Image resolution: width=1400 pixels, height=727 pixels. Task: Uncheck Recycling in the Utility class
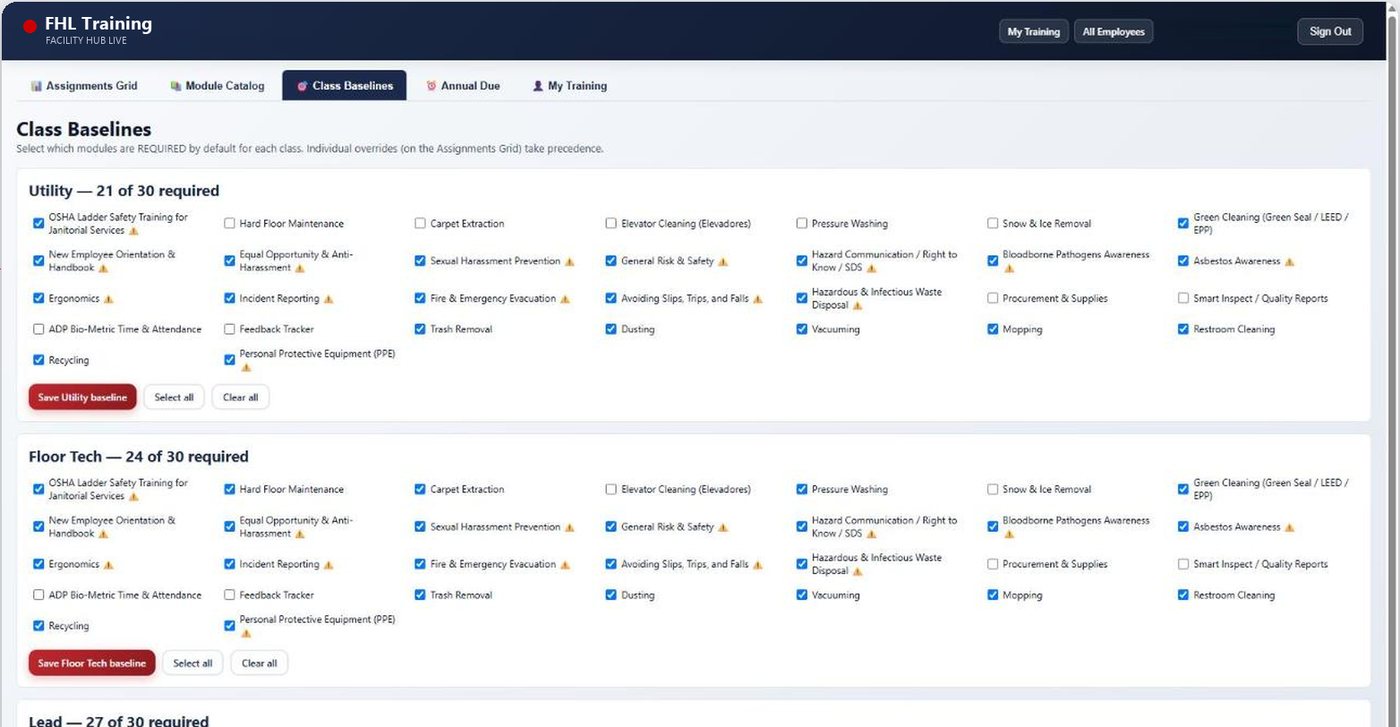click(39, 360)
